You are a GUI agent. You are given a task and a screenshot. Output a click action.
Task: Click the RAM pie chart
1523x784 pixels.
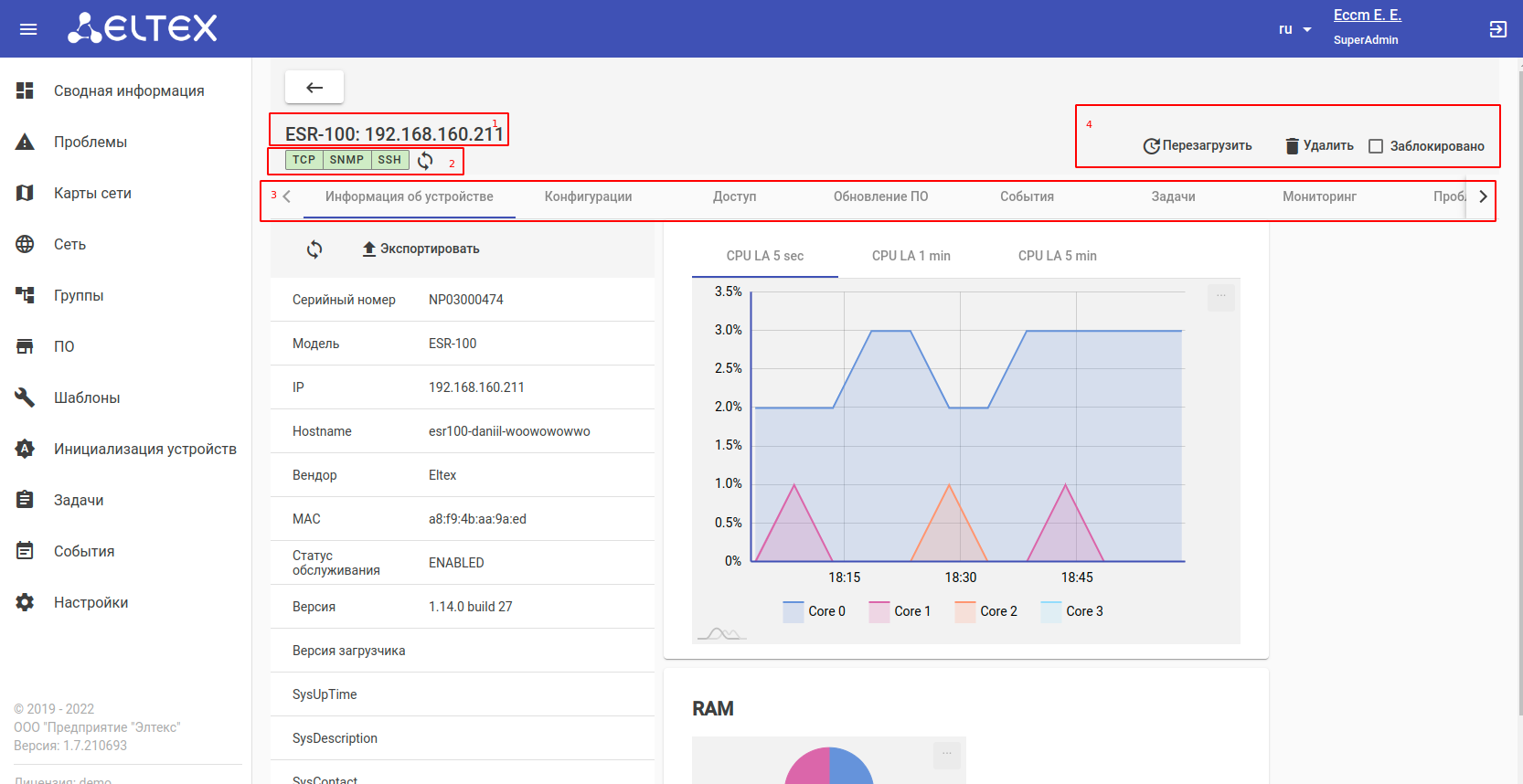(x=829, y=766)
